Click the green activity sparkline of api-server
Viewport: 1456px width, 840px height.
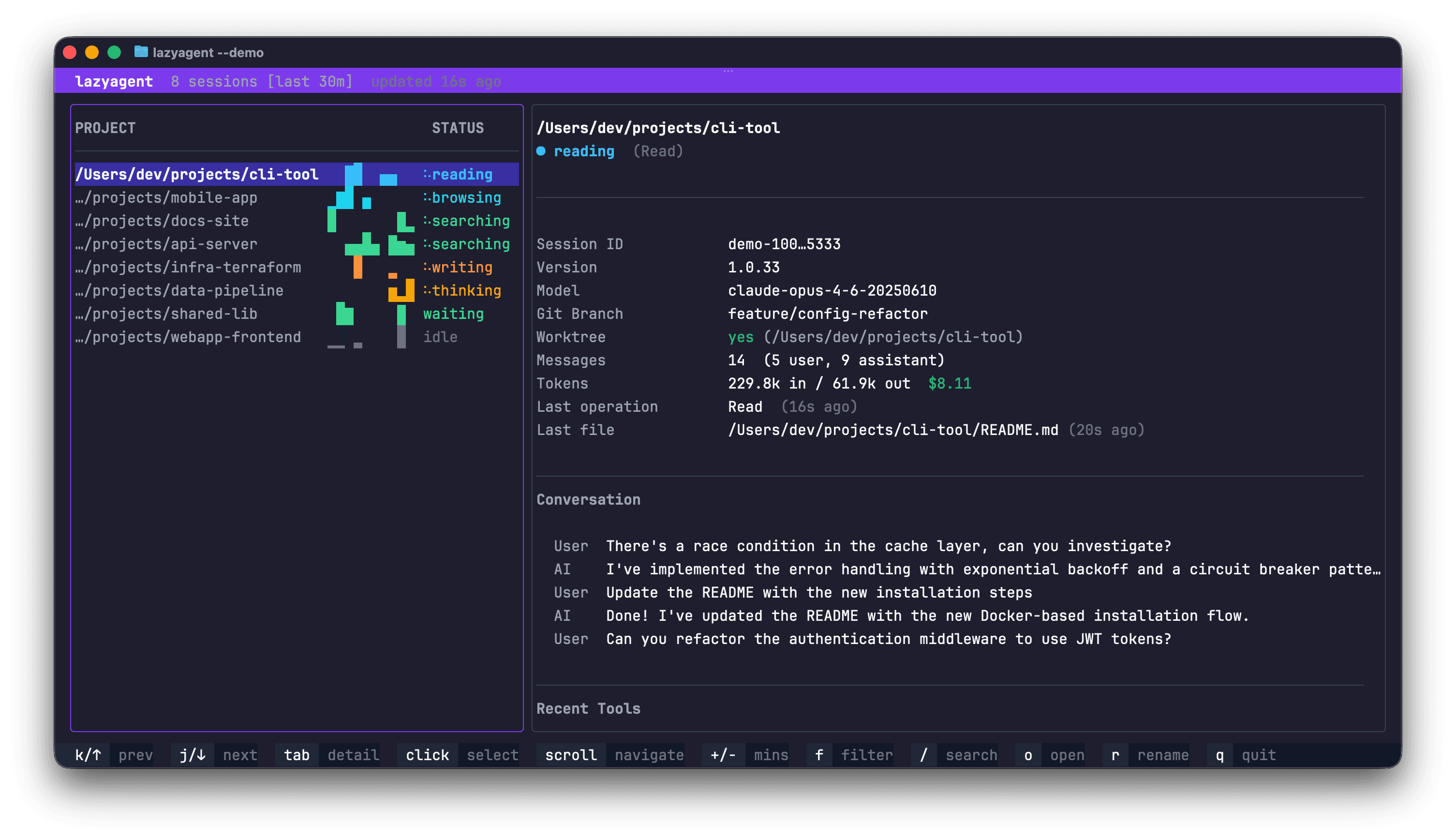pos(379,244)
